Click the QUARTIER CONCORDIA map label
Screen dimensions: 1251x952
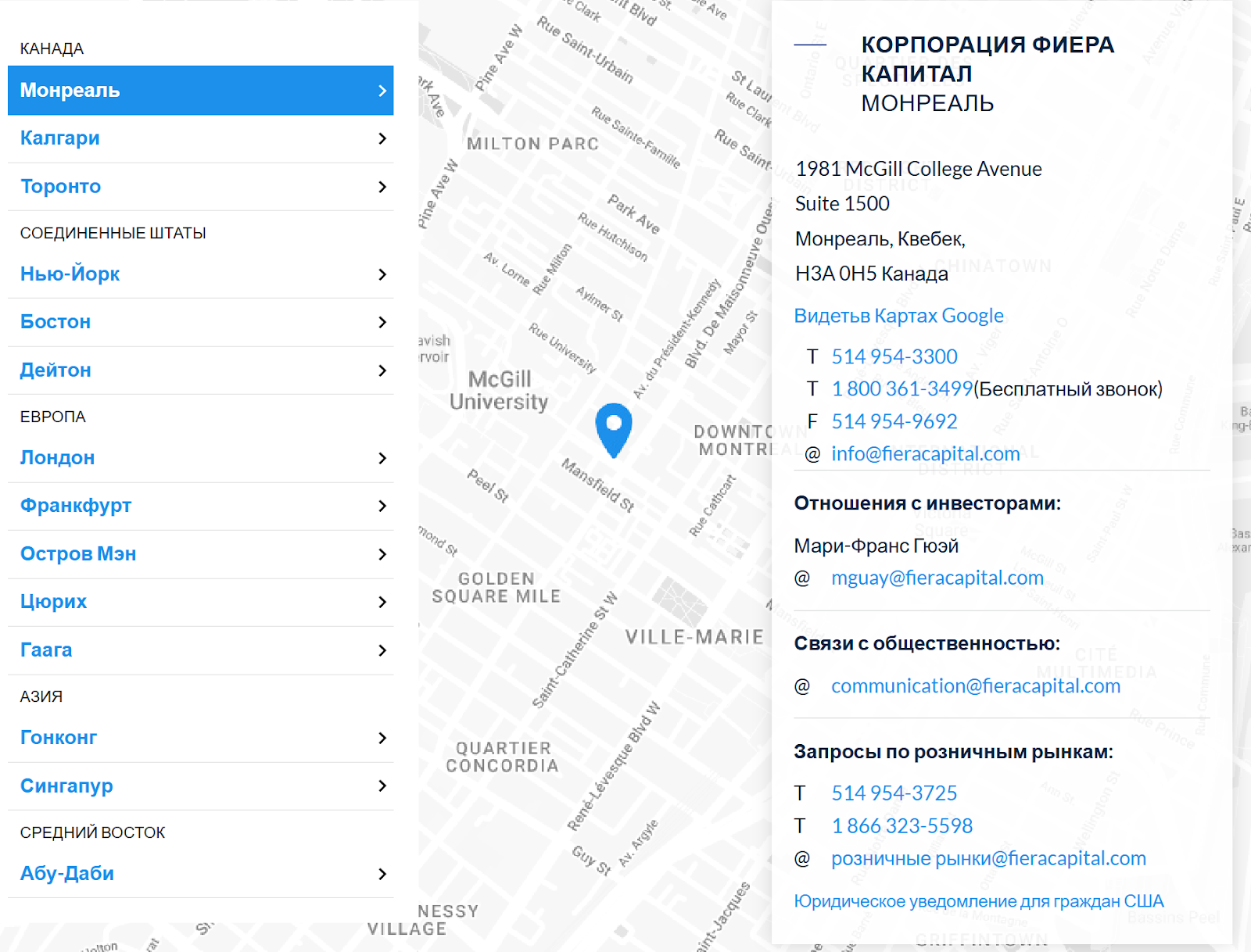click(x=503, y=757)
